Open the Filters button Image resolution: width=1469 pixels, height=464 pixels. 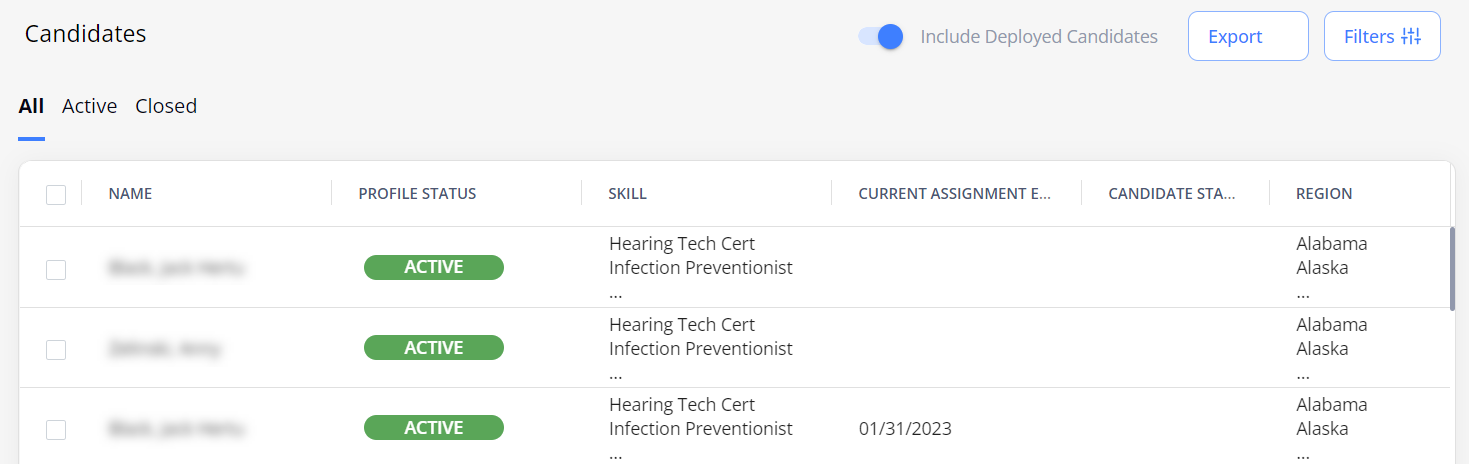(x=1382, y=36)
